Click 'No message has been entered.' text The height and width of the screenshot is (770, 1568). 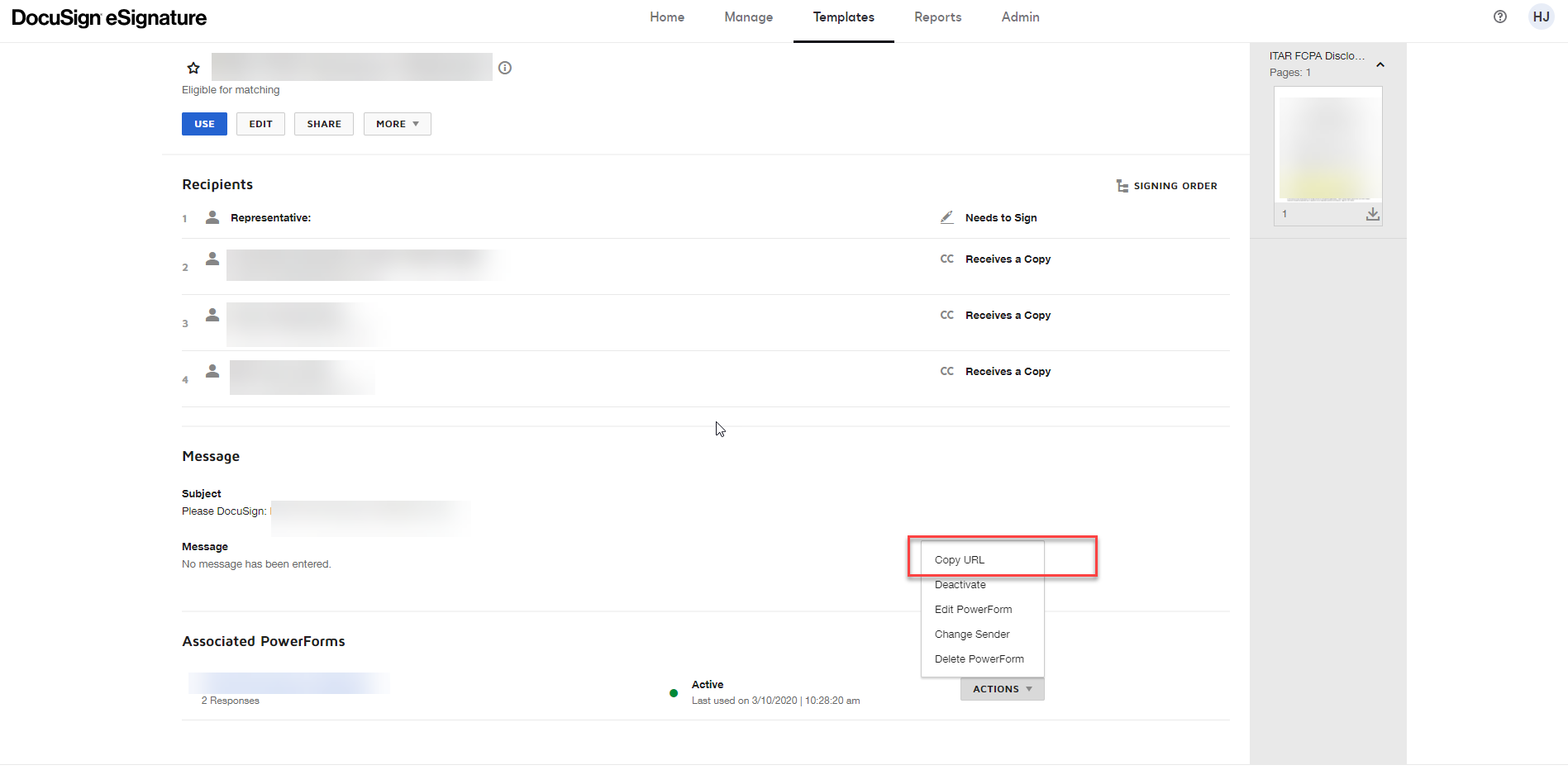click(x=256, y=564)
